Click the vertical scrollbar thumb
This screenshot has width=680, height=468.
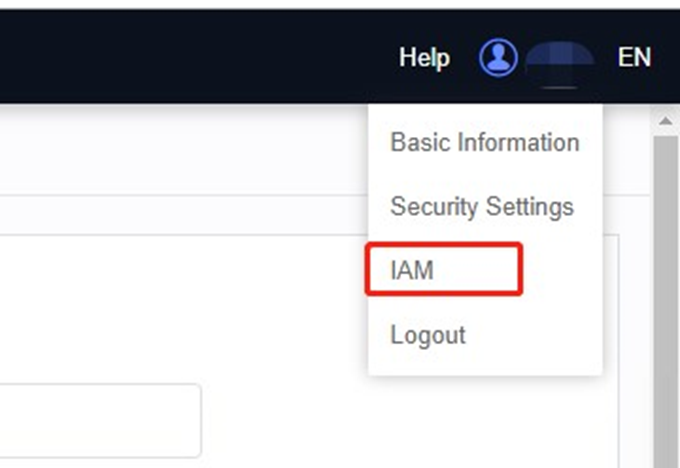[665, 300]
